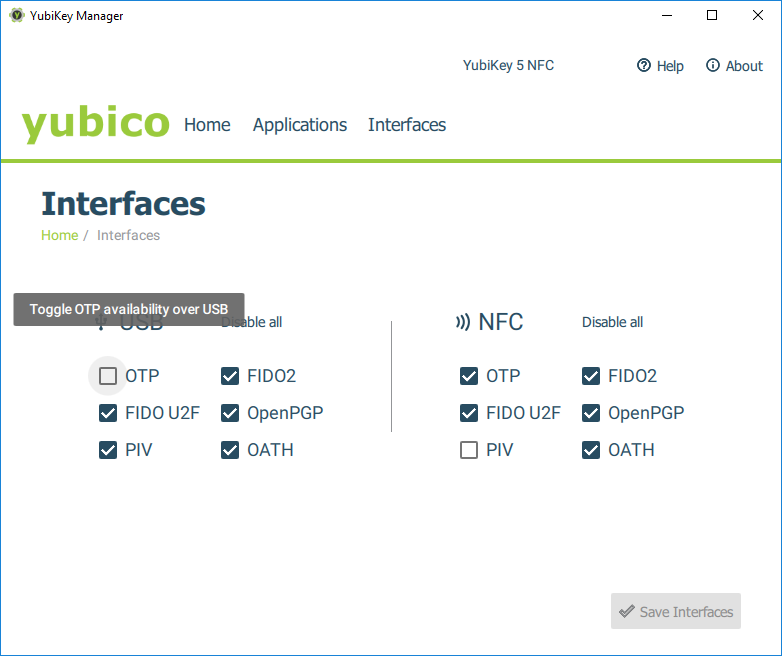Click the NFC section heading

pyautogui.click(x=501, y=322)
